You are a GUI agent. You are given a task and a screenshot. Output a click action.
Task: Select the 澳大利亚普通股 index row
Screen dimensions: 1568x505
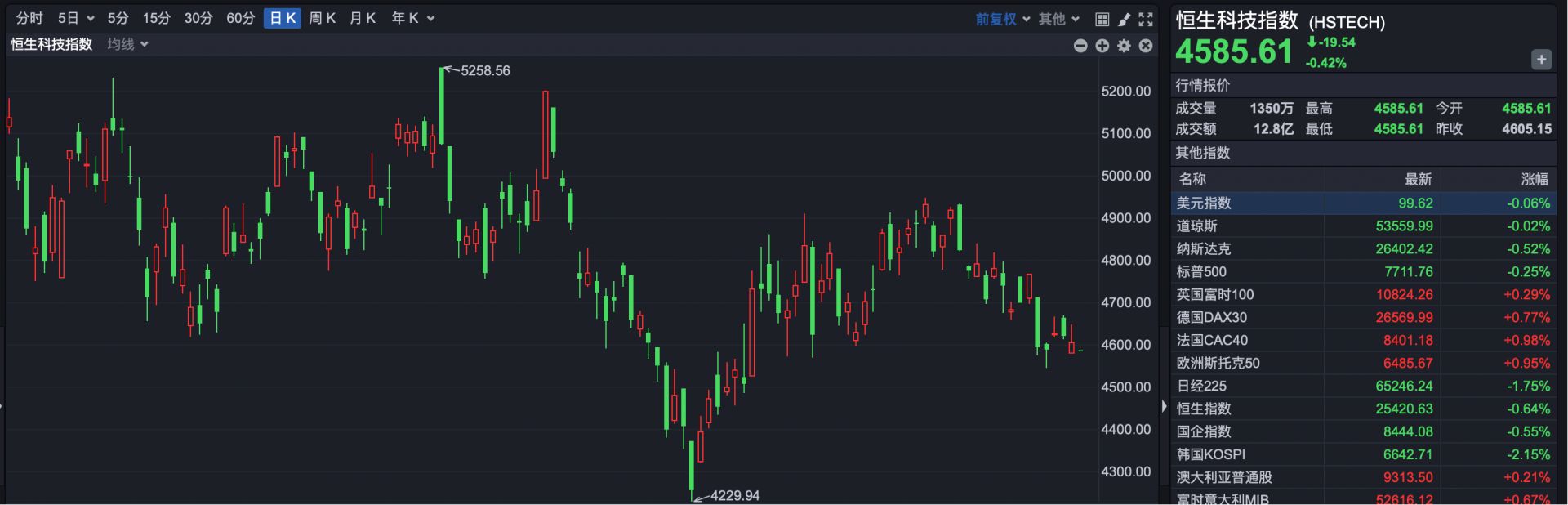click(x=1363, y=477)
